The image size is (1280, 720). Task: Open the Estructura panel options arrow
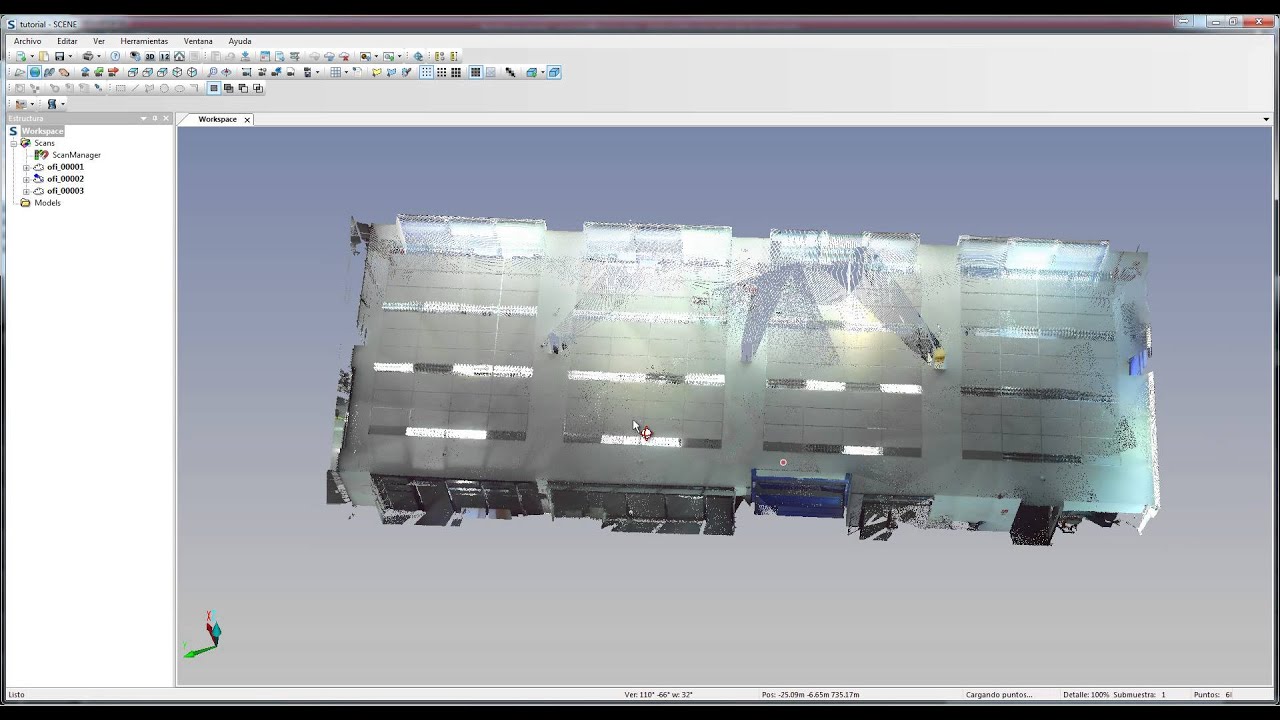tap(143, 118)
